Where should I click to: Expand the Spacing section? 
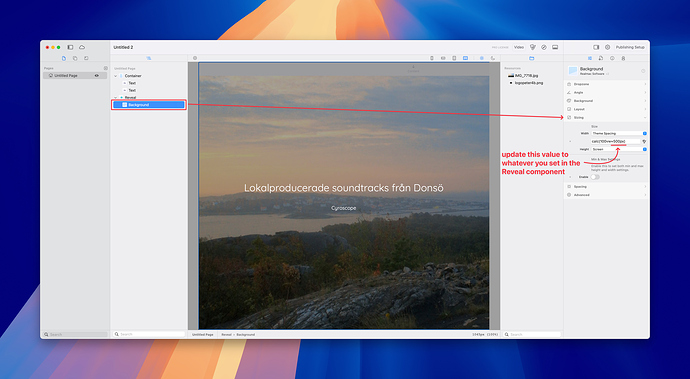(606, 187)
